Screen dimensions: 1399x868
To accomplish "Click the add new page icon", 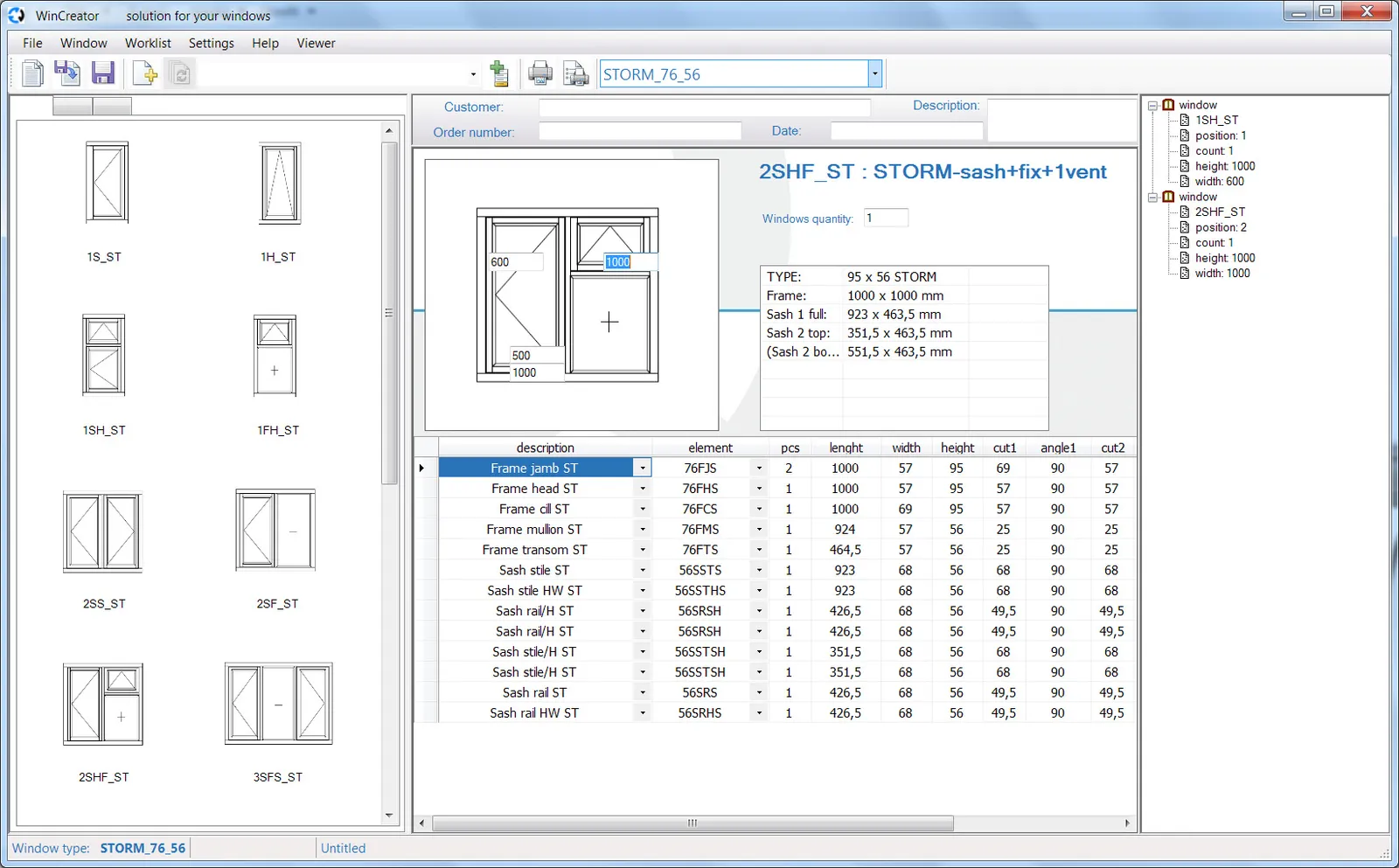I will coord(144,73).
